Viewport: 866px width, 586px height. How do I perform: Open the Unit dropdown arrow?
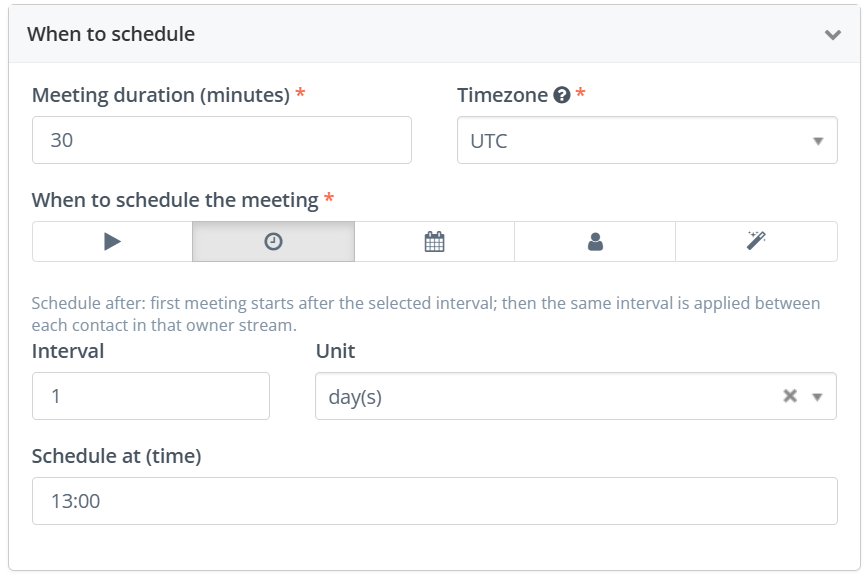(817, 397)
